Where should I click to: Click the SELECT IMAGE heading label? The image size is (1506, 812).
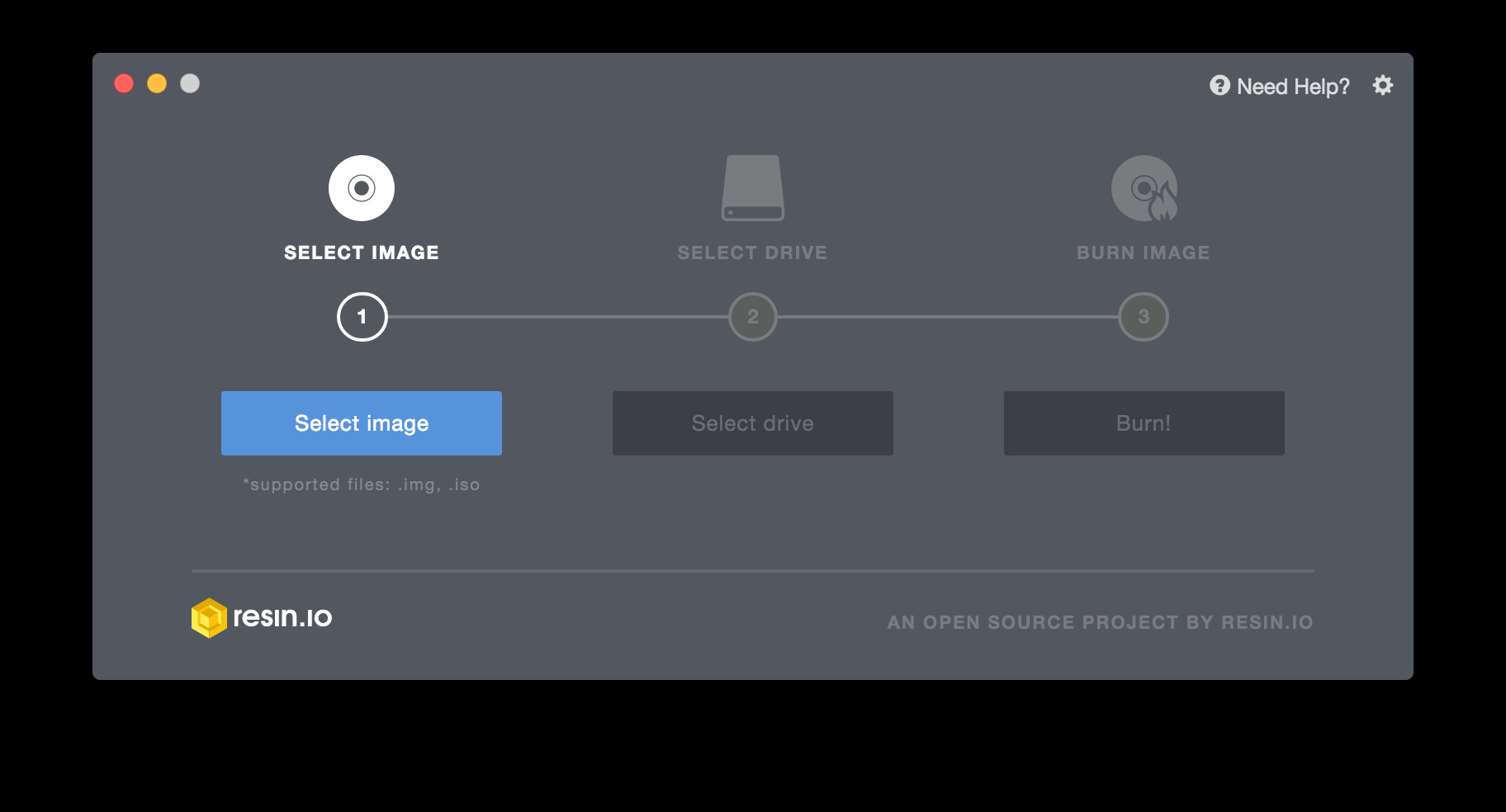point(362,253)
